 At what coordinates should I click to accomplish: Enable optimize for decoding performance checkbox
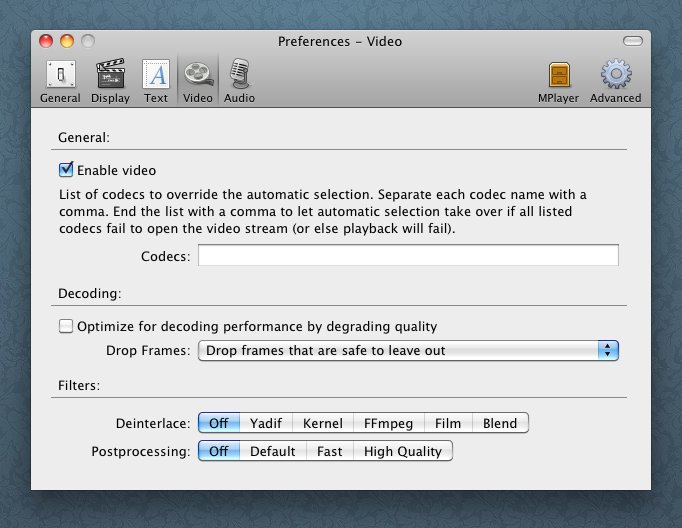(67, 326)
